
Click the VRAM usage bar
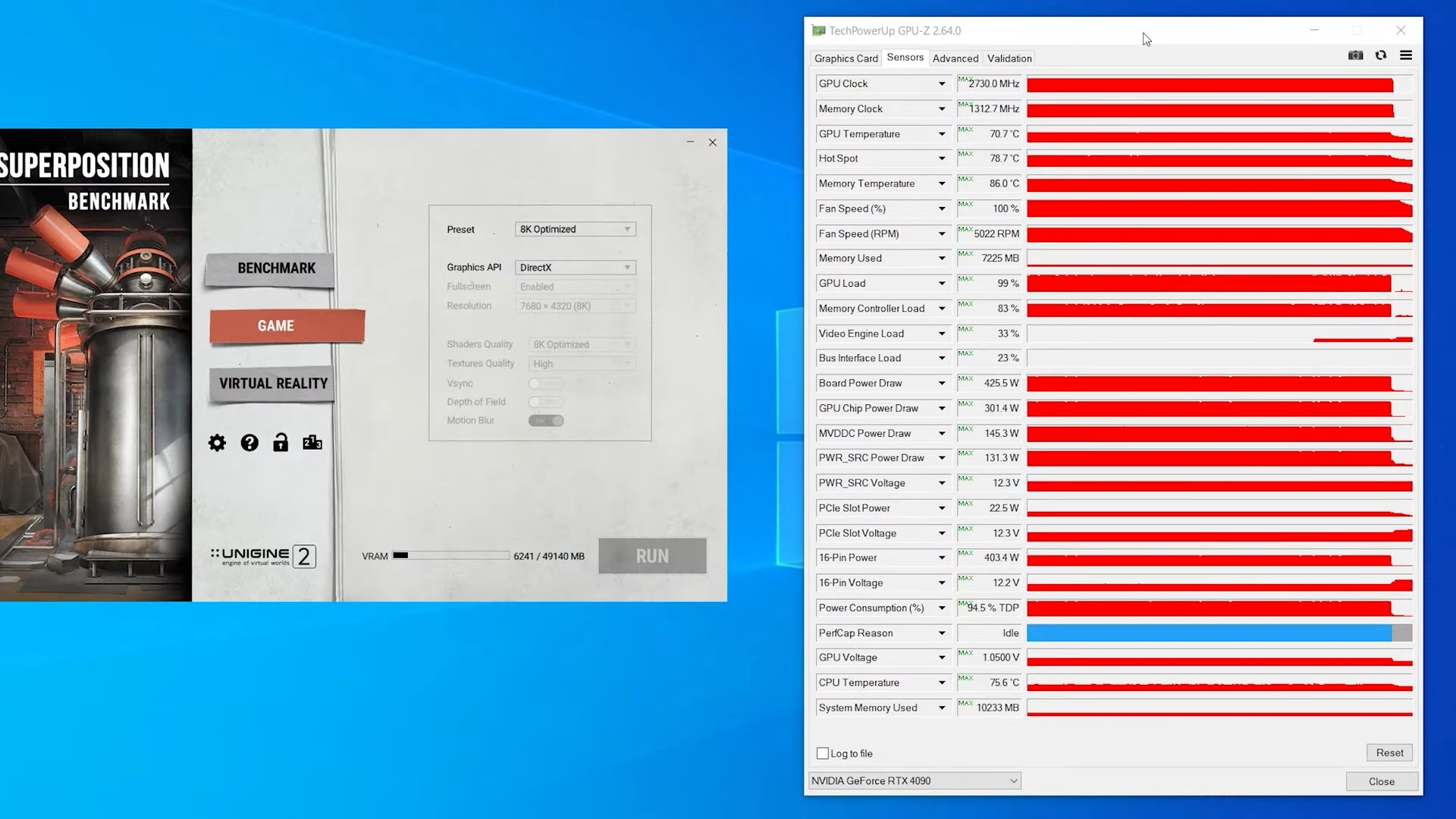(450, 556)
